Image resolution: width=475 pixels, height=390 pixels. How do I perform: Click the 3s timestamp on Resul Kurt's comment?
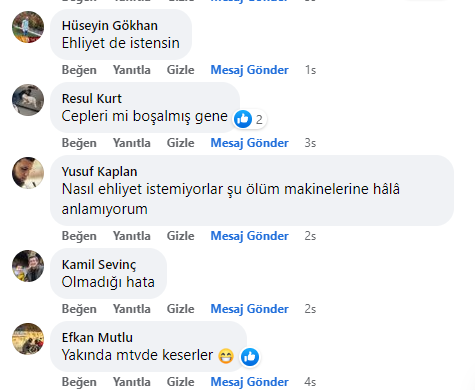(x=310, y=143)
